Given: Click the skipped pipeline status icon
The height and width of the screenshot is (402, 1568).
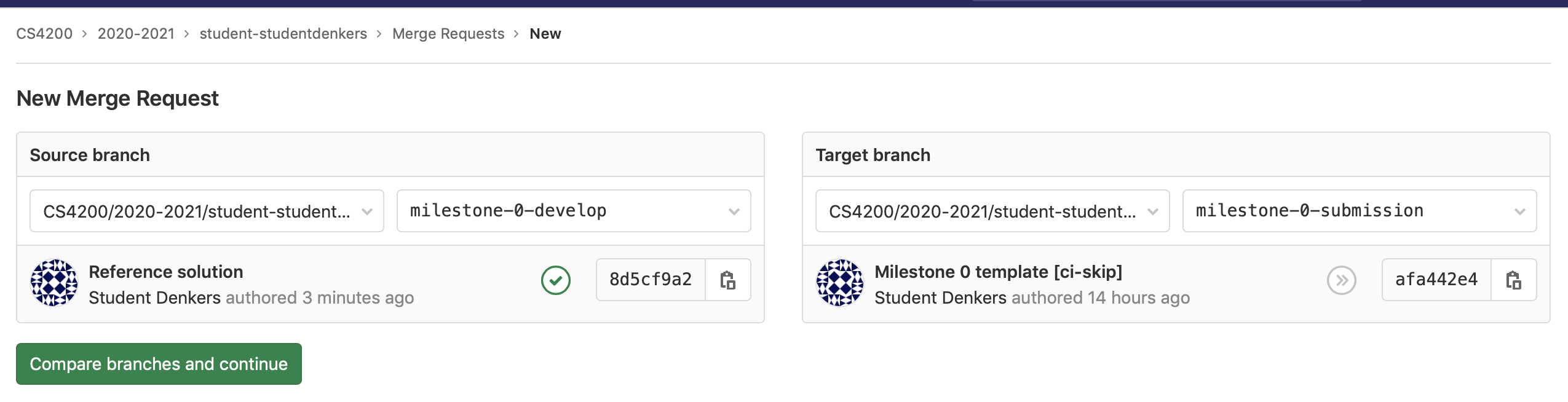Looking at the screenshot, I should (x=1341, y=280).
